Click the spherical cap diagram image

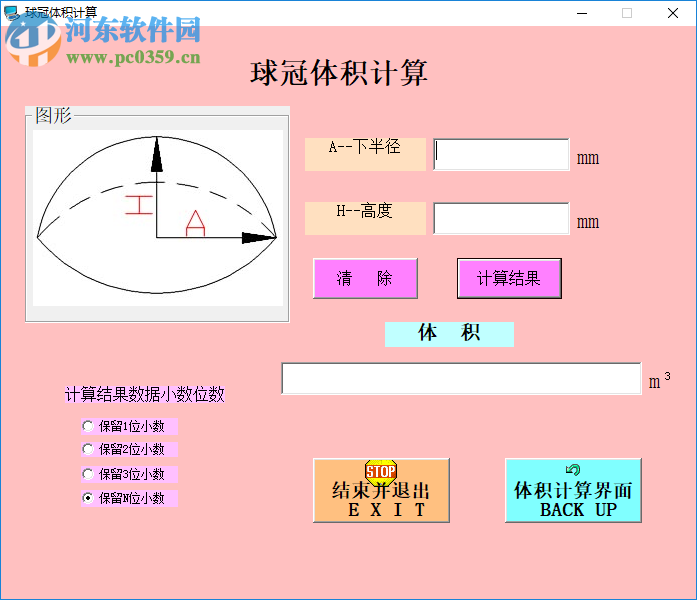coord(158,218)
